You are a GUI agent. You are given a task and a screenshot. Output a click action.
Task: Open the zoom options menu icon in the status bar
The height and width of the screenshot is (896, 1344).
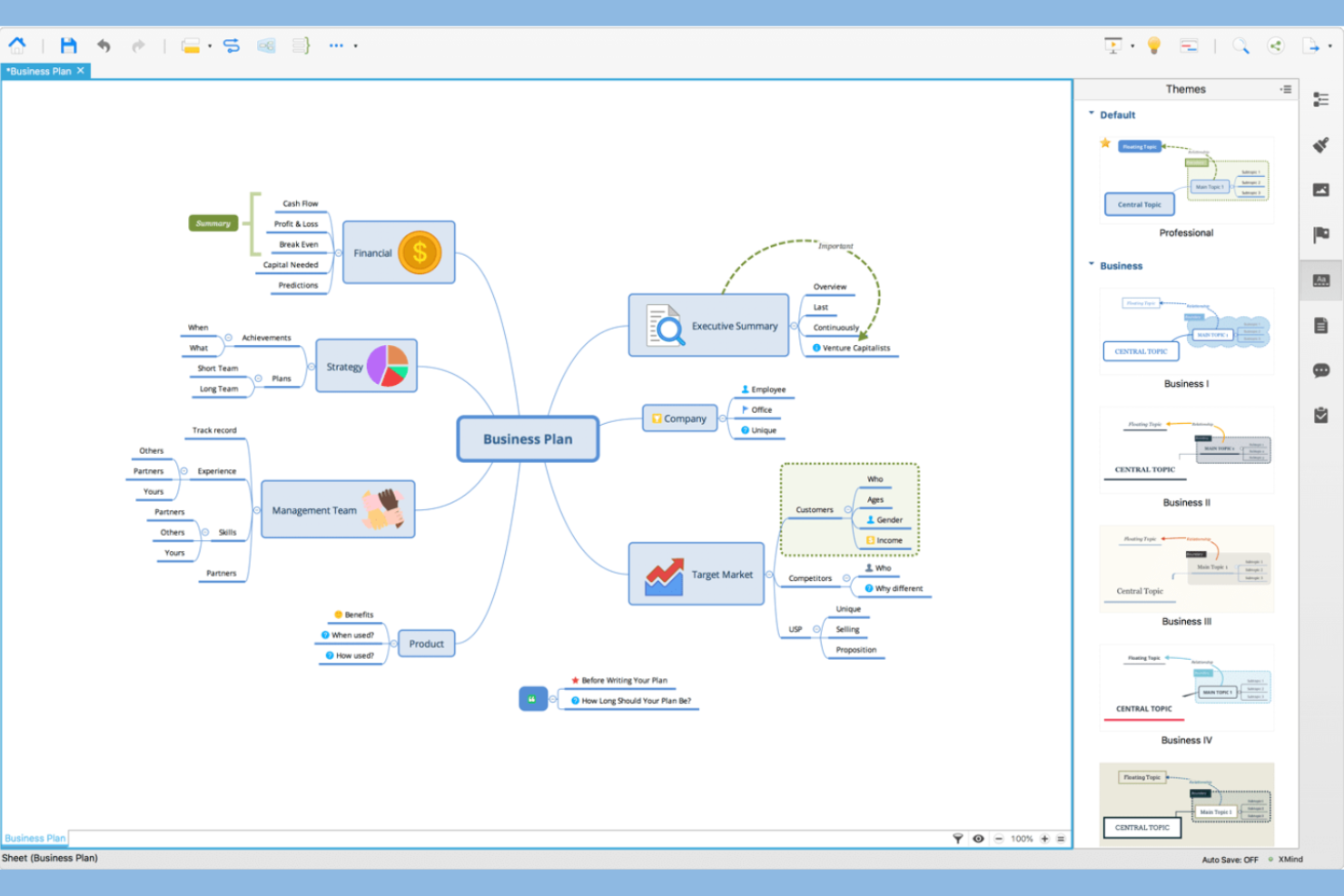point(1061,839)
